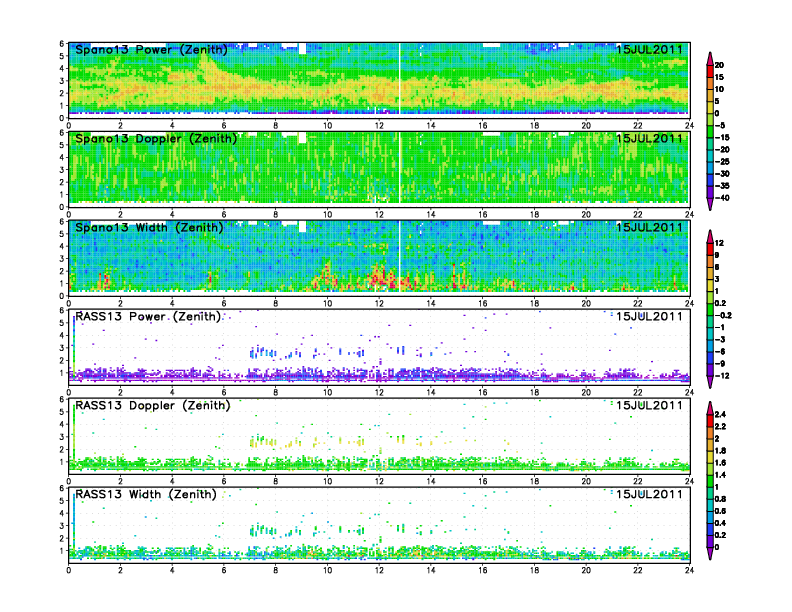
Task: Click the '18' x-axis tick under RASS13 Power
Action: pos(534,392)
